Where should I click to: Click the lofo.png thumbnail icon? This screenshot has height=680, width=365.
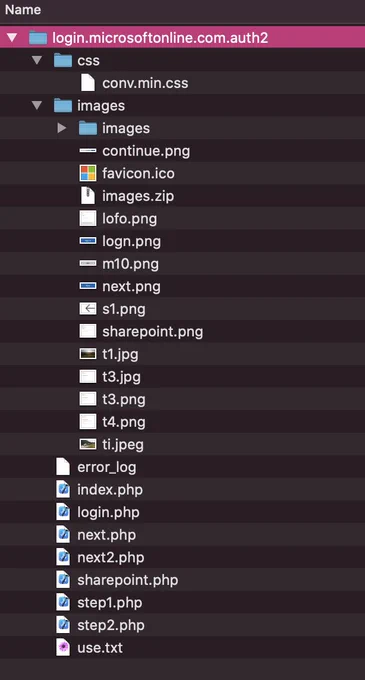coord(88,218)
